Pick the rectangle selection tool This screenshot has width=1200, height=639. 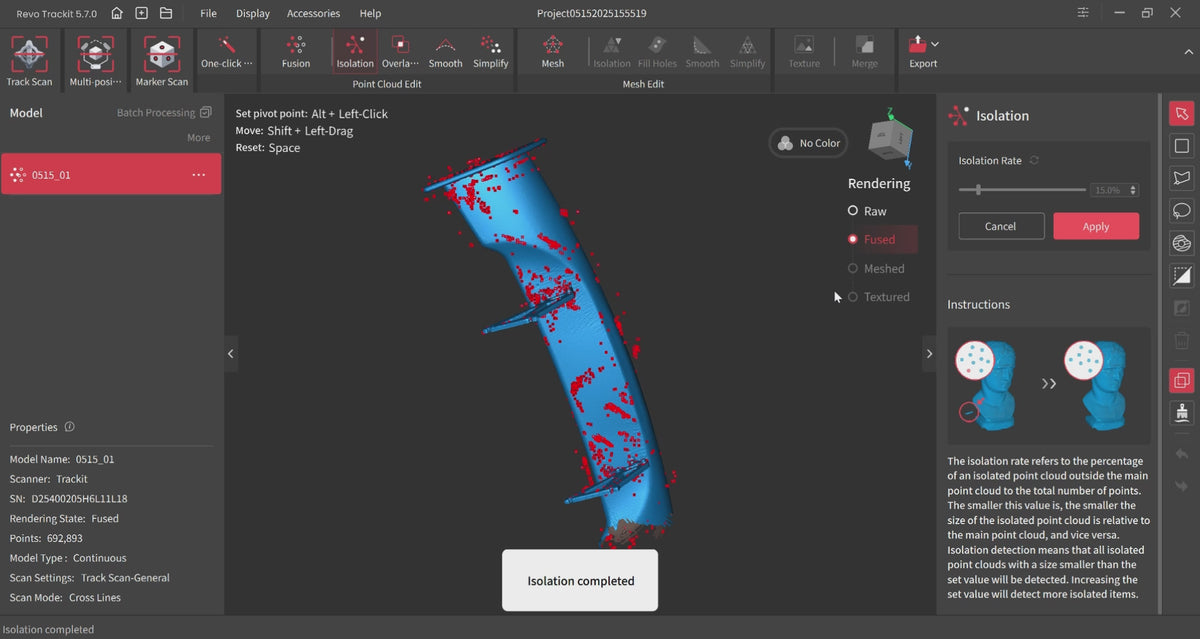click(1182, 146)
